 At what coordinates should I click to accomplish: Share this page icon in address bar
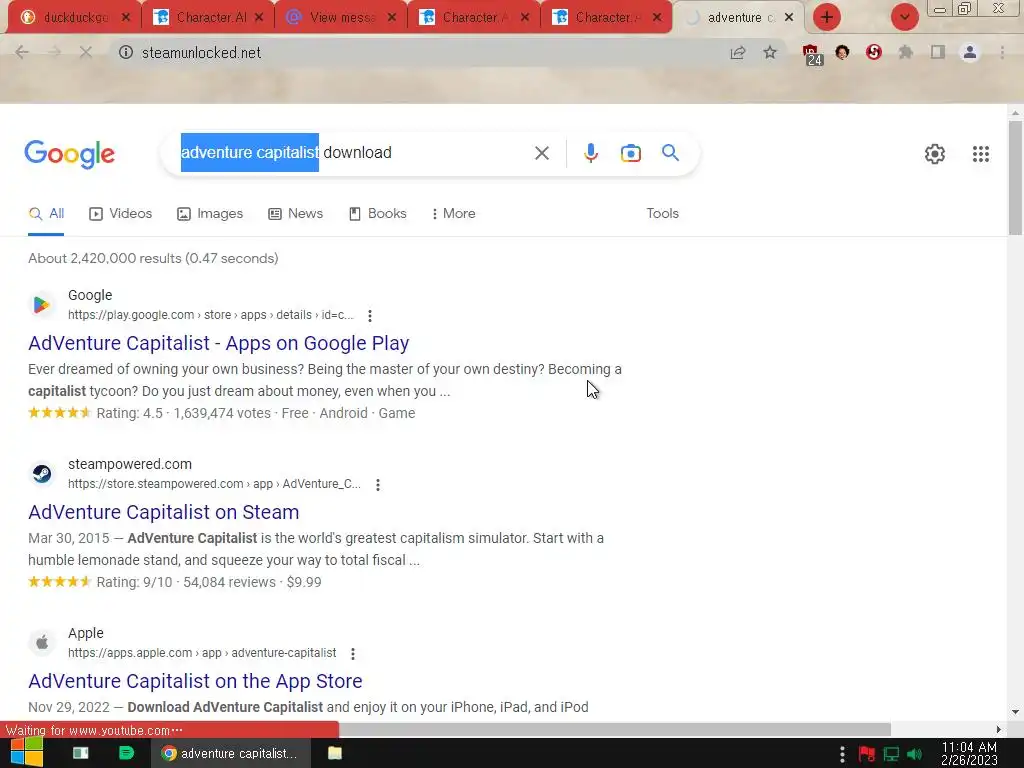point(737,52)
